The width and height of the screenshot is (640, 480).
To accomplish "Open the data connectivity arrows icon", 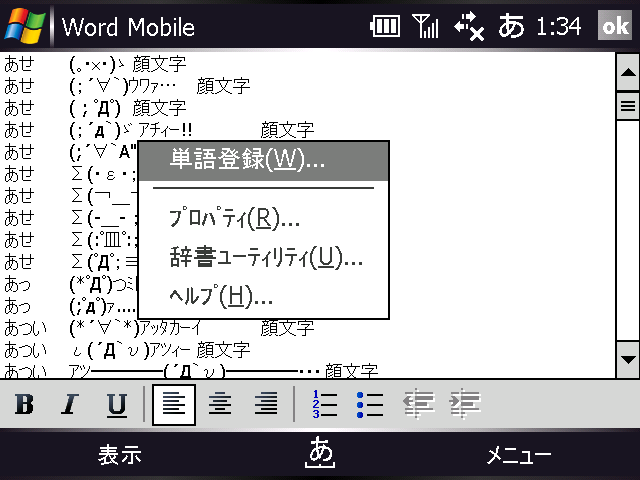I will click(469, 26).
